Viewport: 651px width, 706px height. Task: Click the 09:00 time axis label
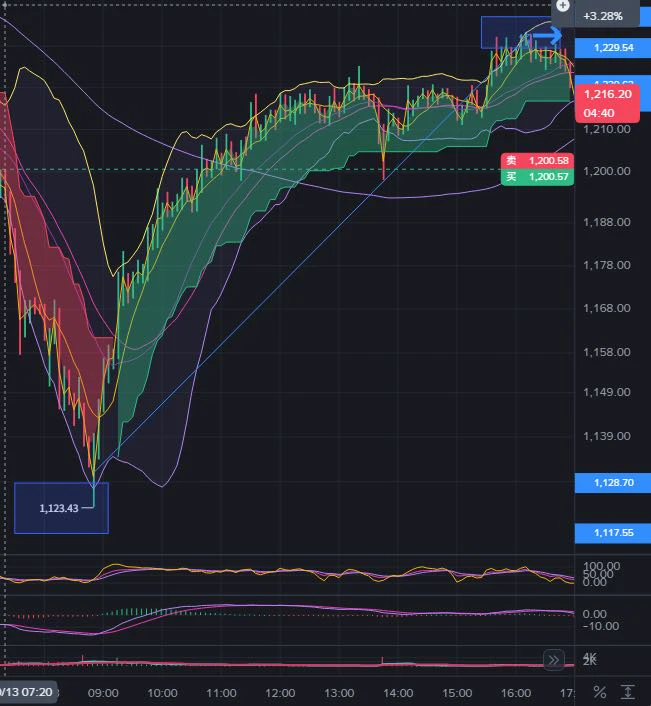(x=103, y=693)
